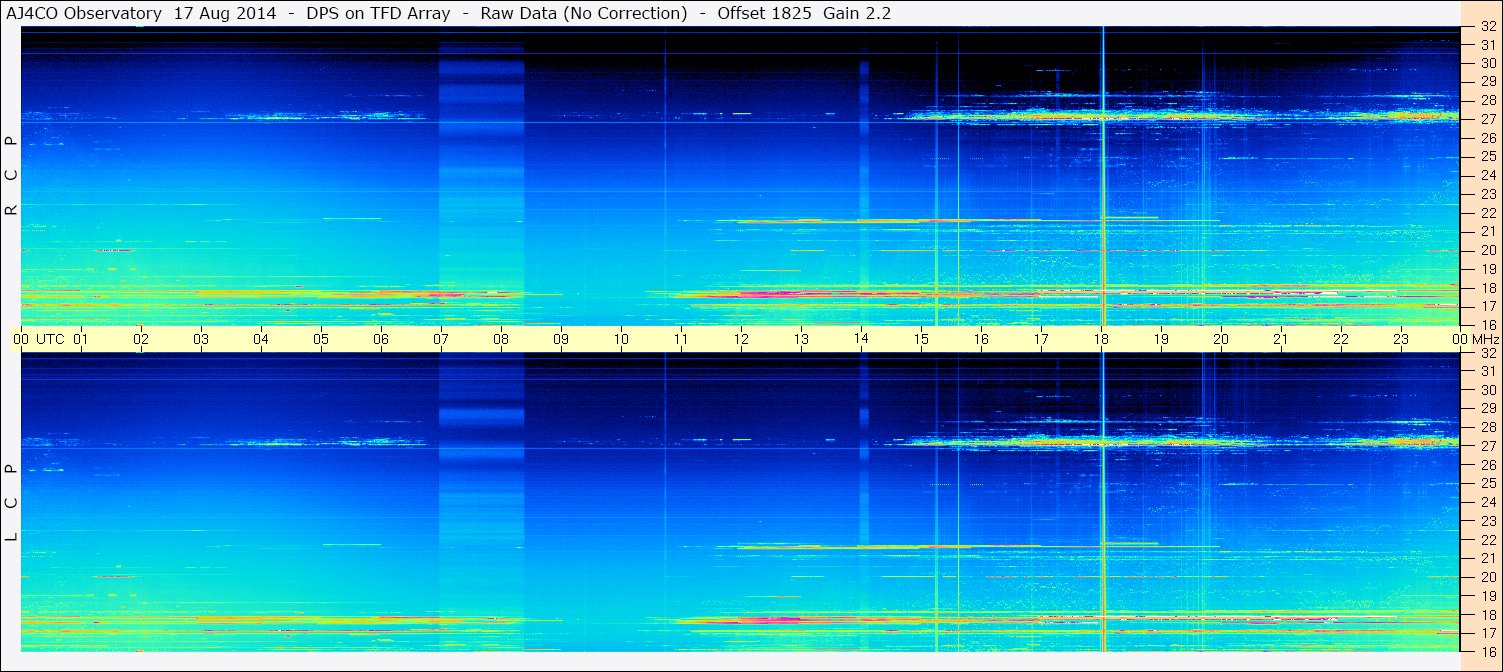1503x672 pixels.
Task: Pick the 14 hour label on UTC axis
Action: [861, 339]
